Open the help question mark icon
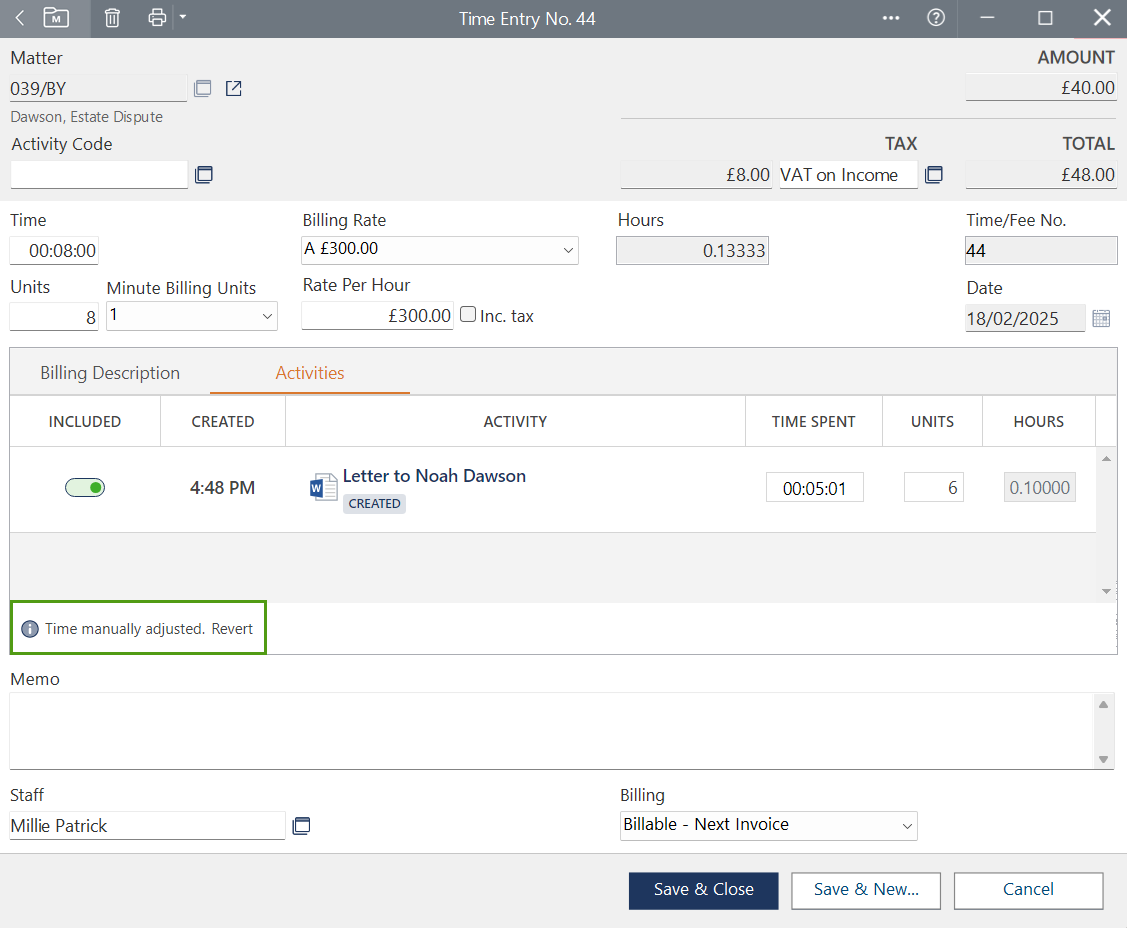1127x928 pixels. click(936, 18)
